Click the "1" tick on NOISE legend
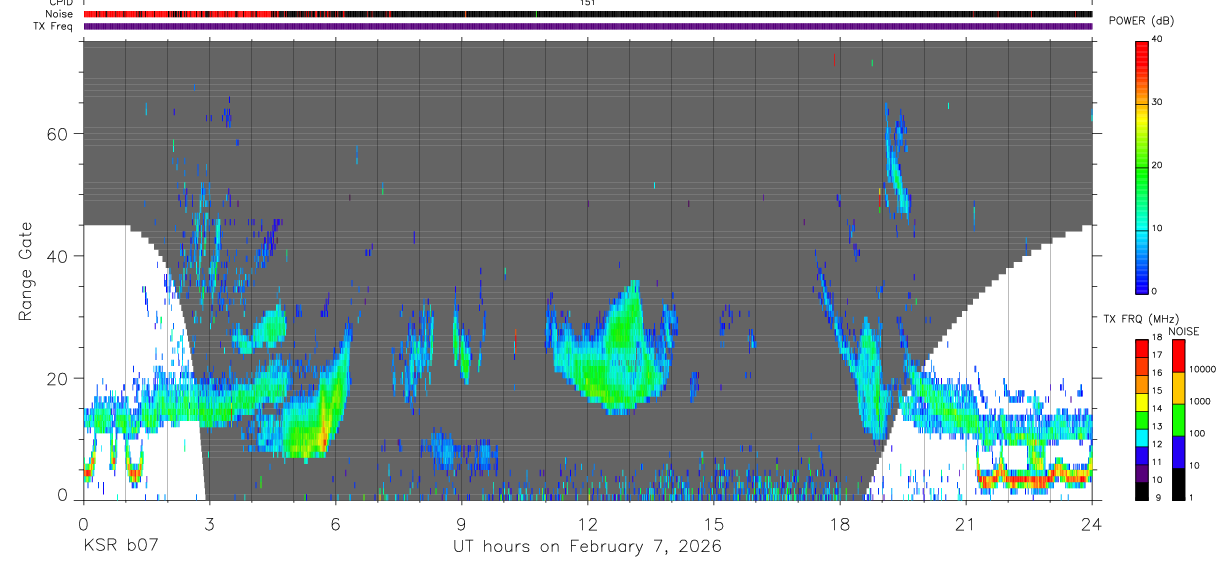 (x=1191, y=497)
